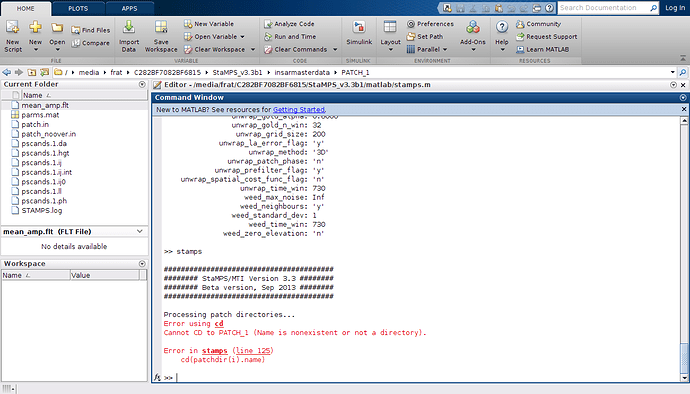Select STAMPS.log file

coord(42,210)
